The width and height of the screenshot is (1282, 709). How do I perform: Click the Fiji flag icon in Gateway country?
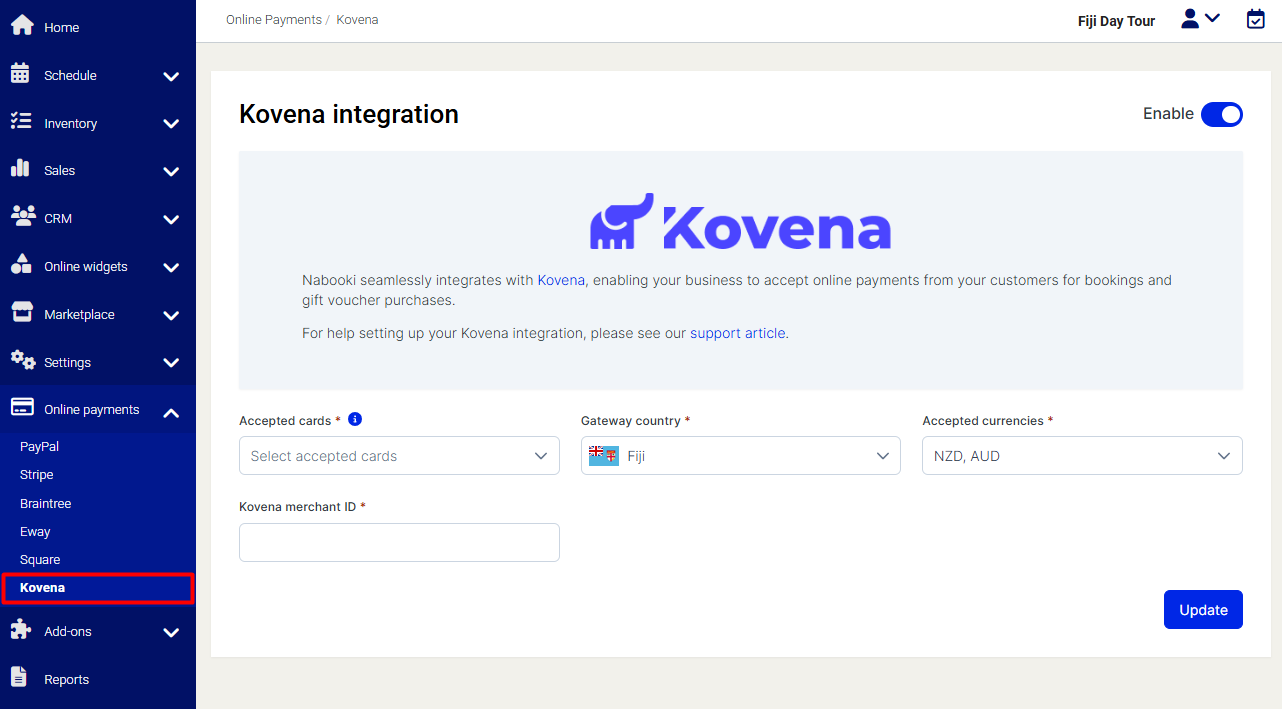pyautogui.click(x=604, y=455)
